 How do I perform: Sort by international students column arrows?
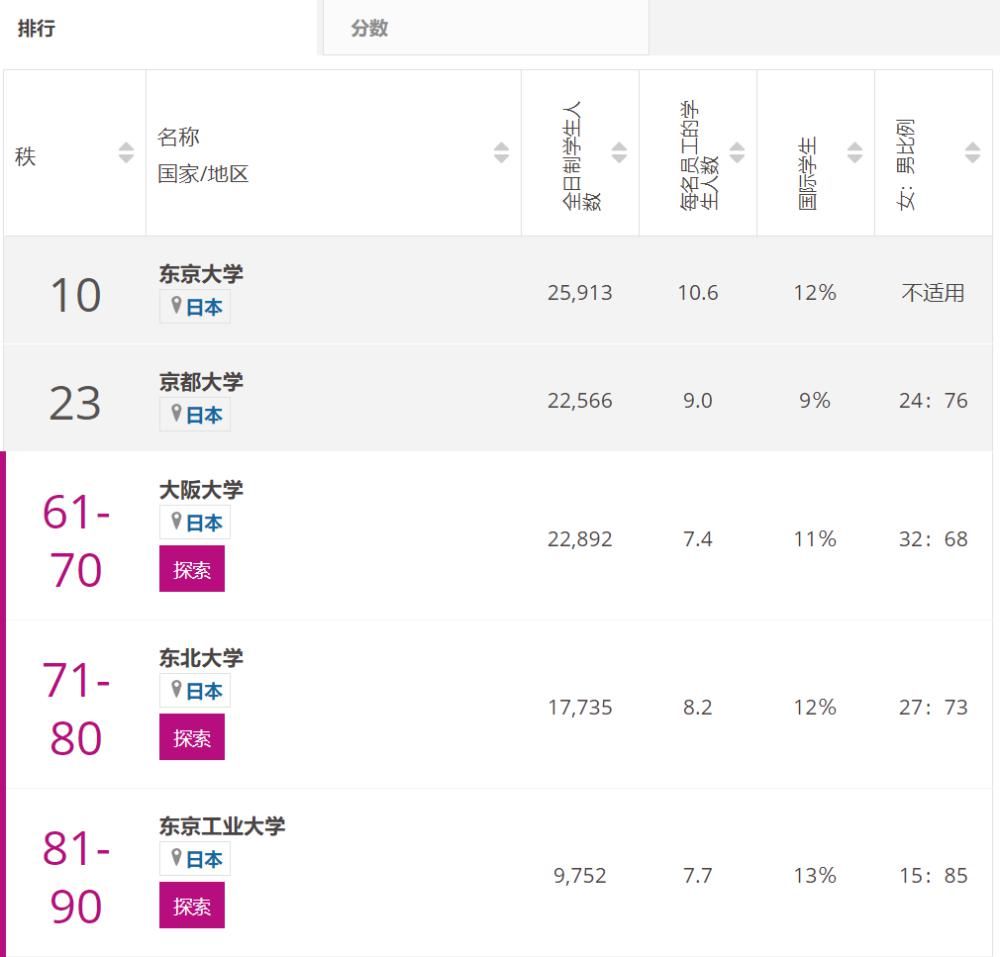coord(855,153)
